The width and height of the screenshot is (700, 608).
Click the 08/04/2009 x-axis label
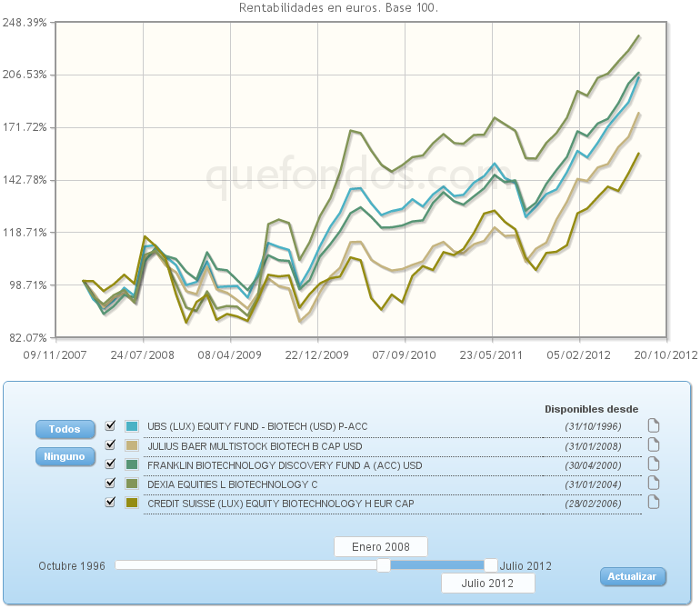tap(229, 355)
